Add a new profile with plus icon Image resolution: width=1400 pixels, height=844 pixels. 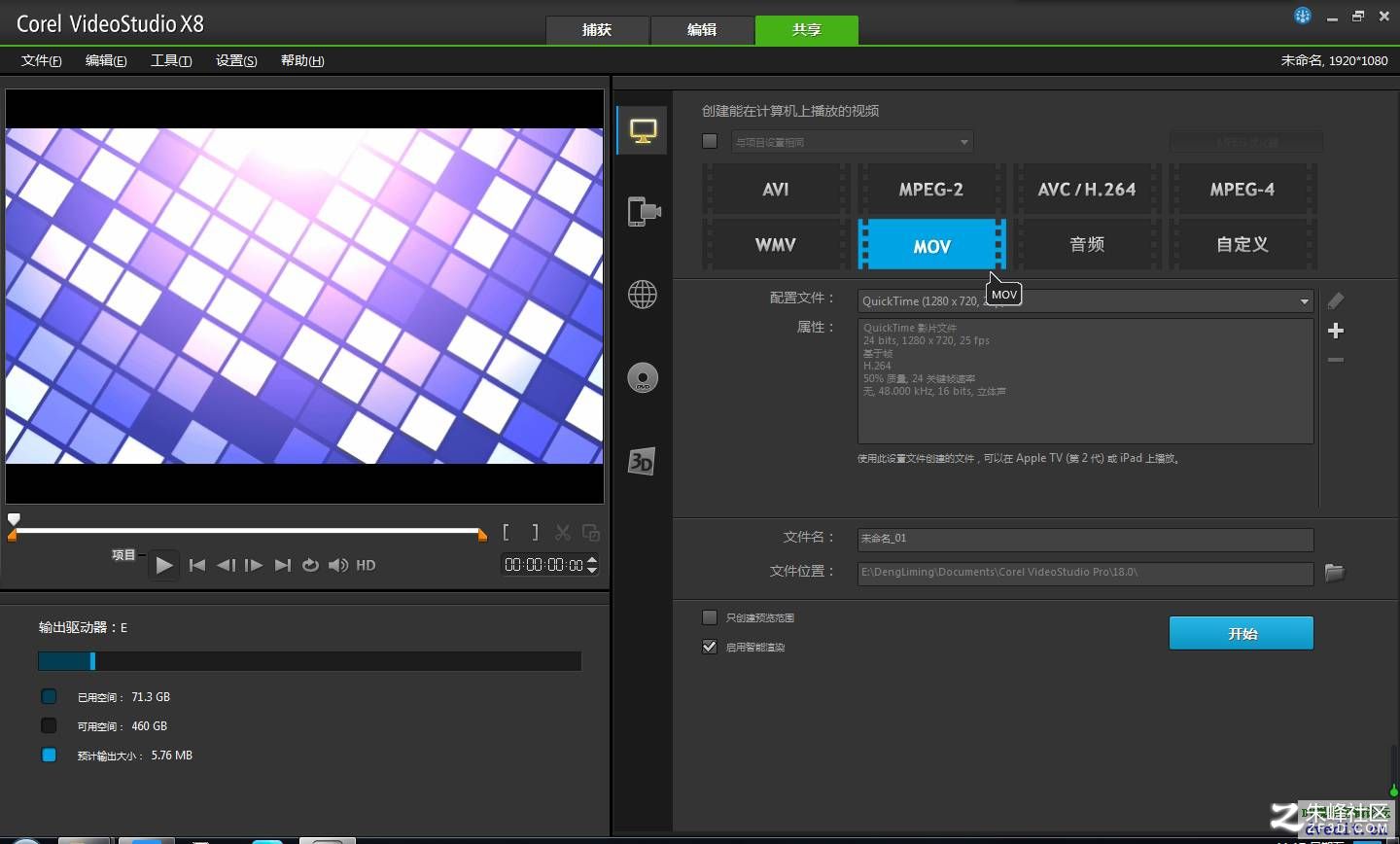(x=1336, y=331)
